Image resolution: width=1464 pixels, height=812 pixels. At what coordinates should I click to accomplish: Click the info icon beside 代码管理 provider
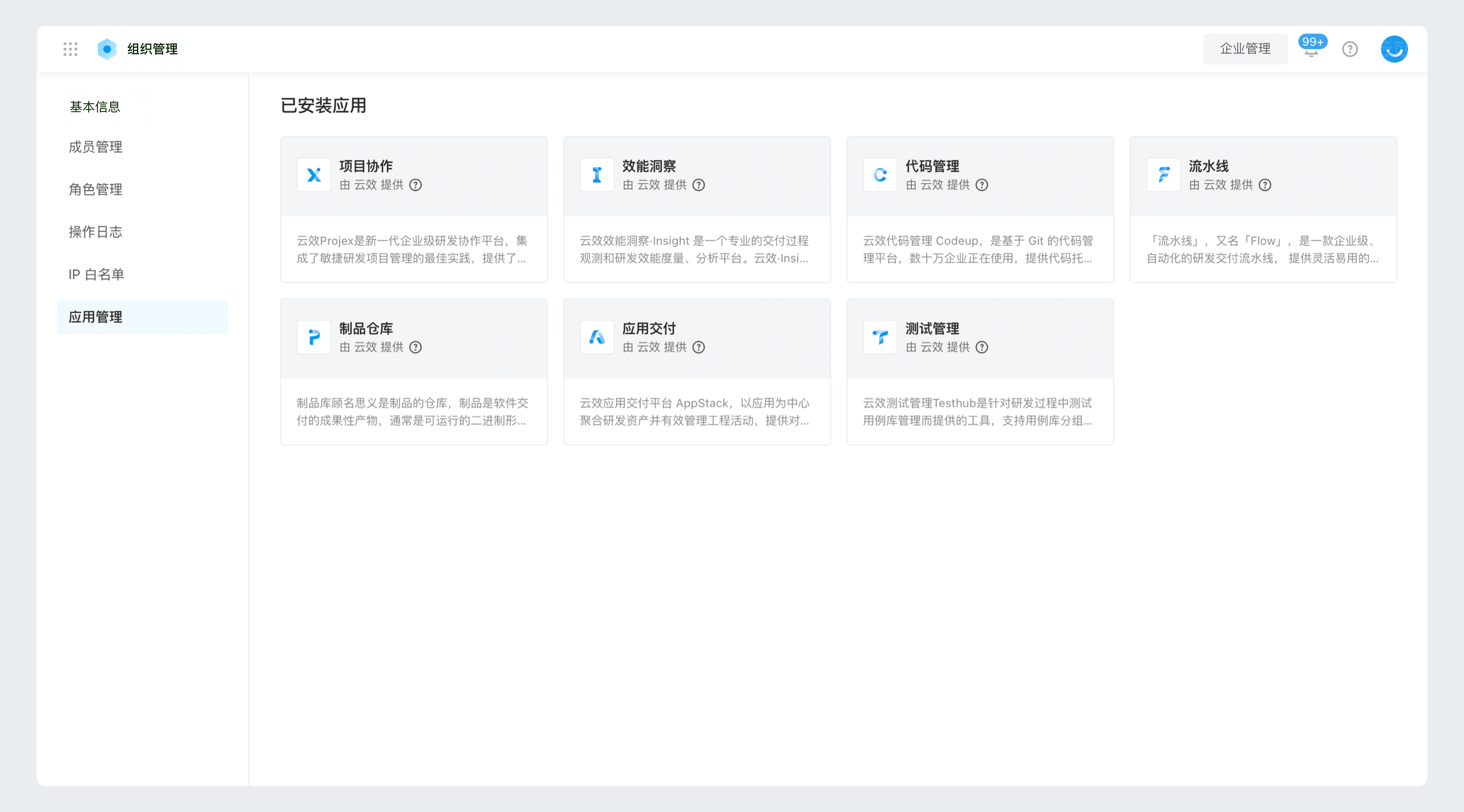tap(982, 185)
